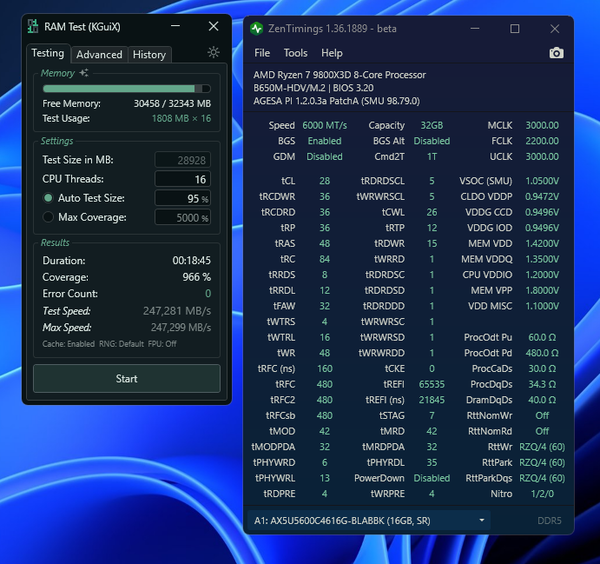Click the Duration value 00:18:45

(191, 261)
